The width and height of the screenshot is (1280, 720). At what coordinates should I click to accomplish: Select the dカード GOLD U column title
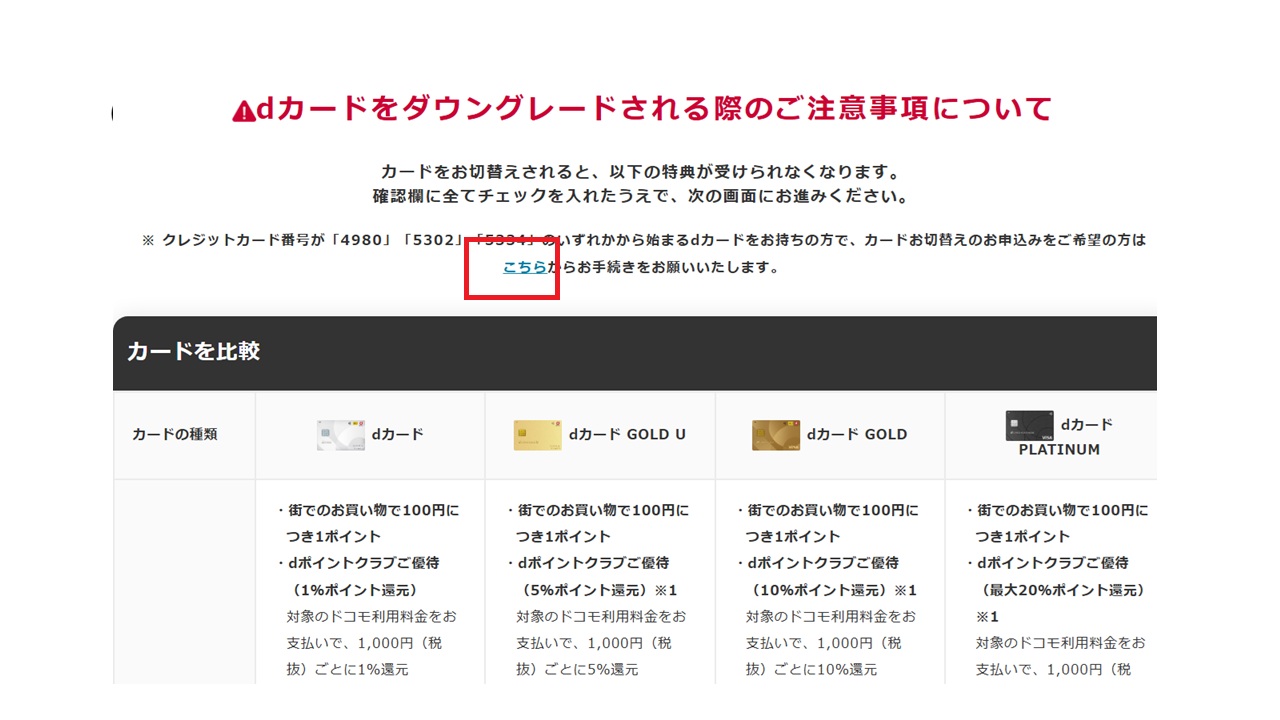click(x=627, y=434)
